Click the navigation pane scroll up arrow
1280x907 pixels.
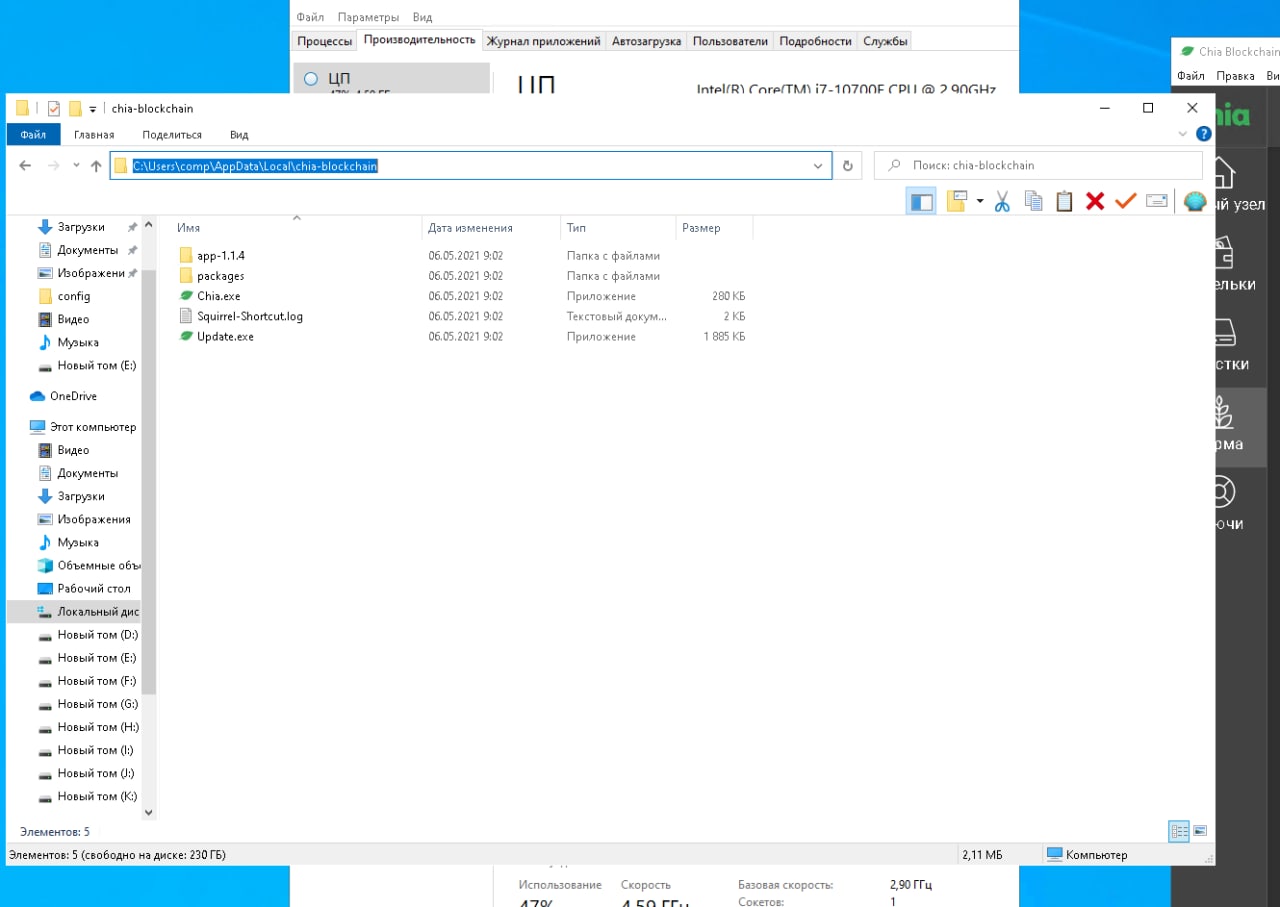pos(149,225)
